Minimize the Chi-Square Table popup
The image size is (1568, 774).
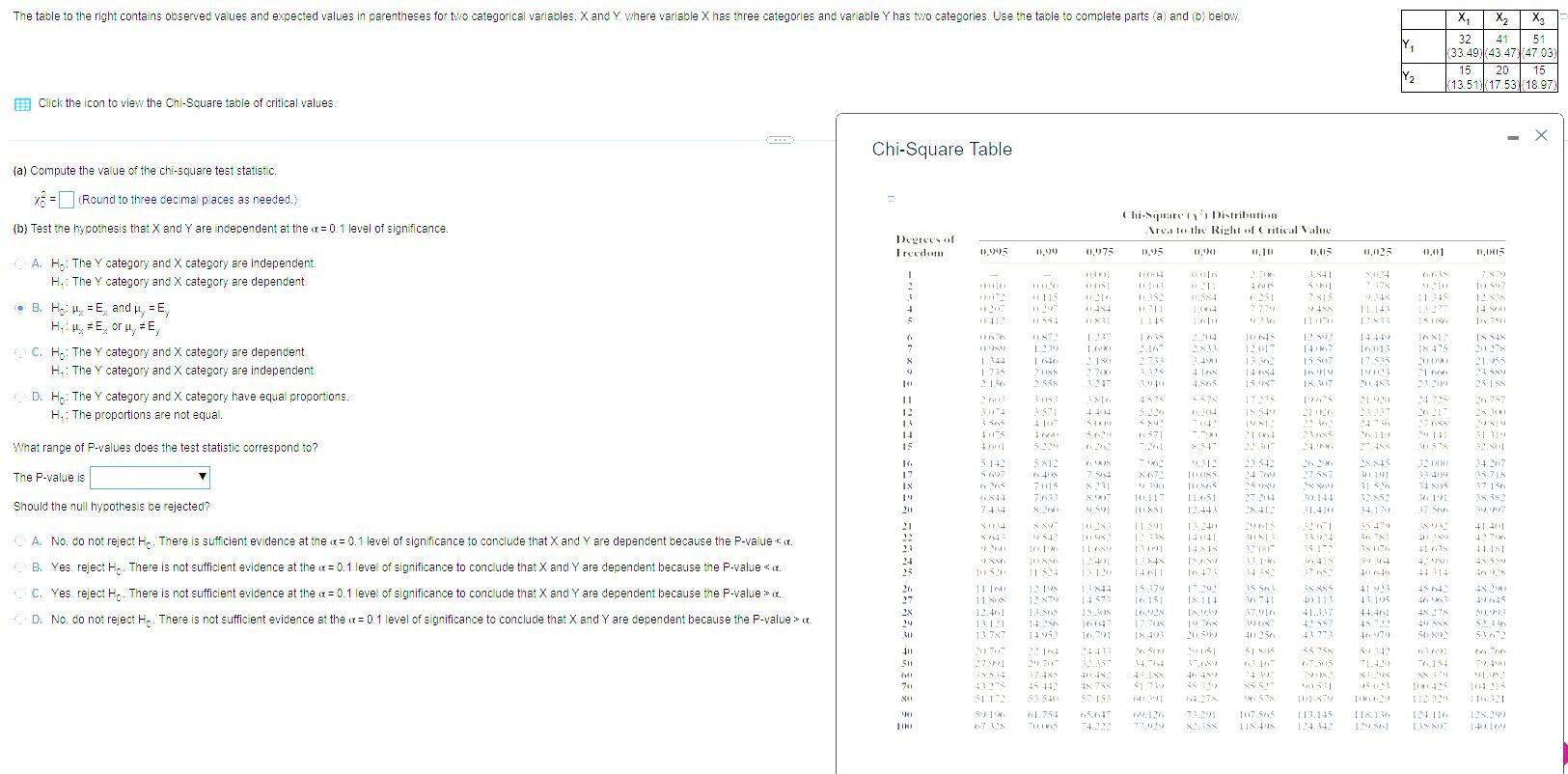tap(1513, 136)
